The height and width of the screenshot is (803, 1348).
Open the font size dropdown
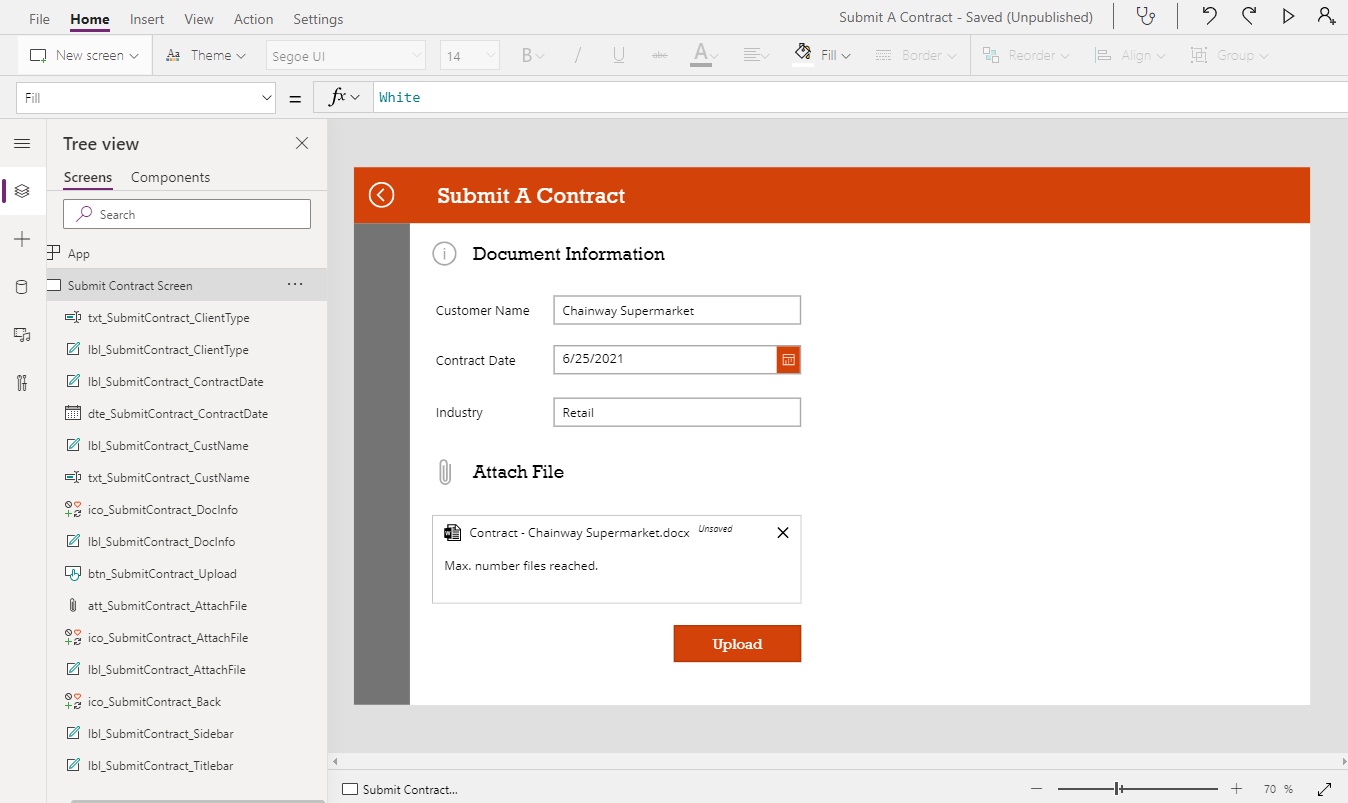tap(469, 55)
